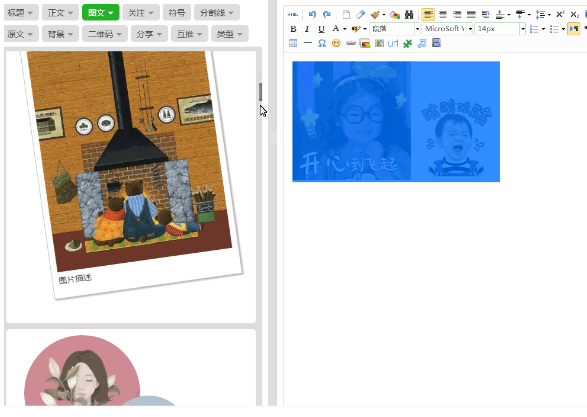Insert video with the film icon
Screen dimensions: 587x417
click(436, 43)
